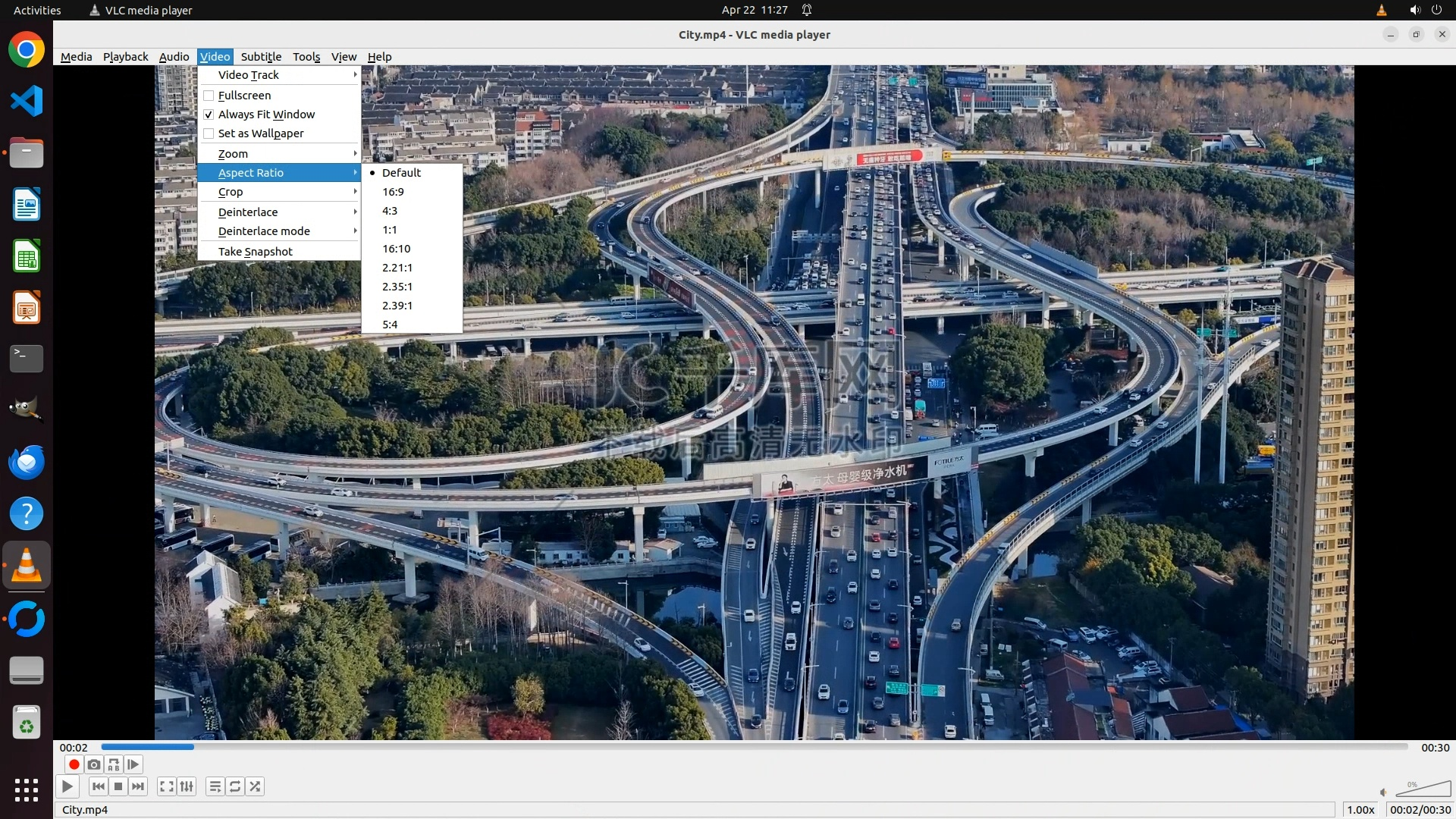
Task: Uncheck Always Fit Window
Action: 209,115
